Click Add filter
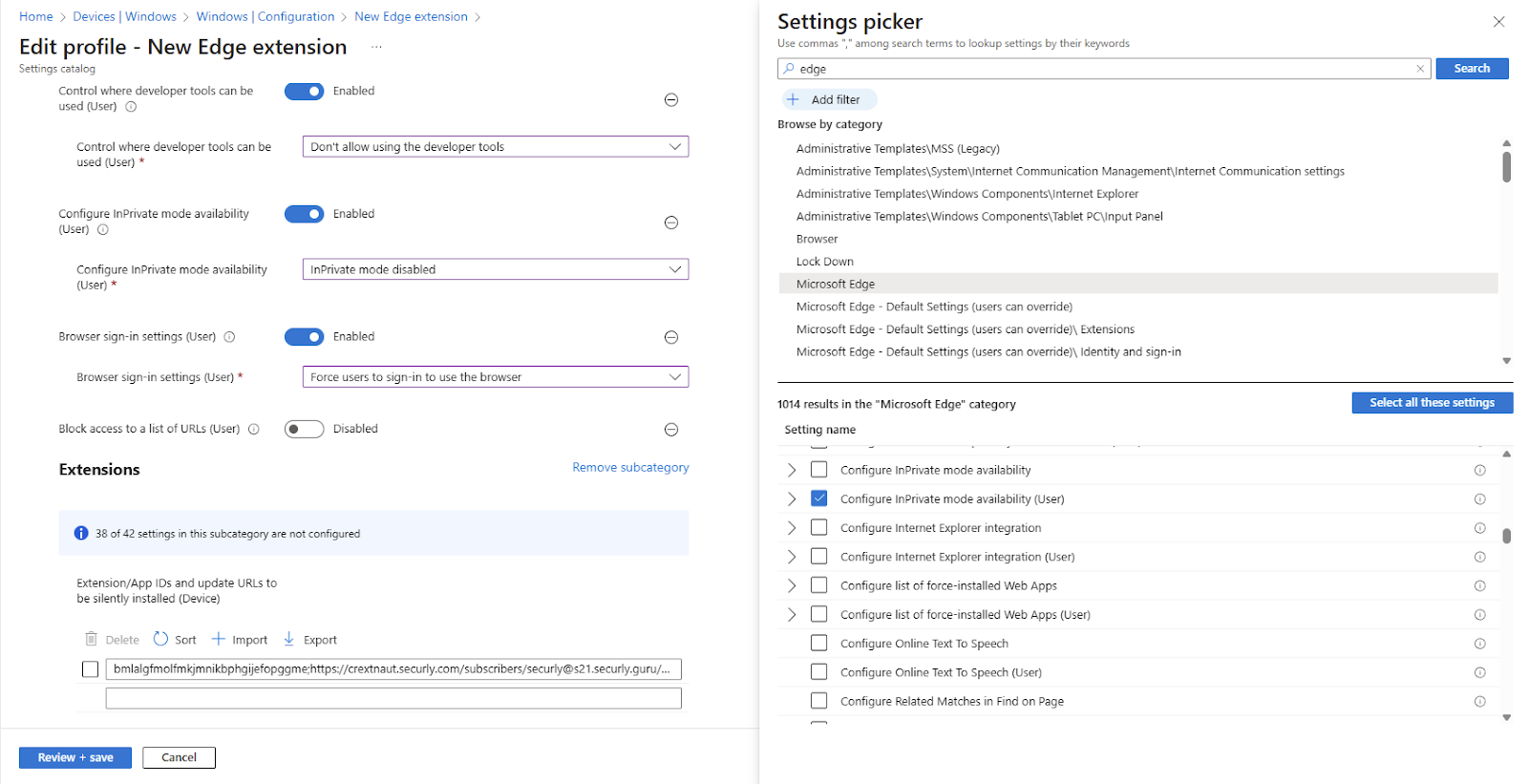Image resolution: width=1528 pixels, height=784 pixels. tap(829, 99)
